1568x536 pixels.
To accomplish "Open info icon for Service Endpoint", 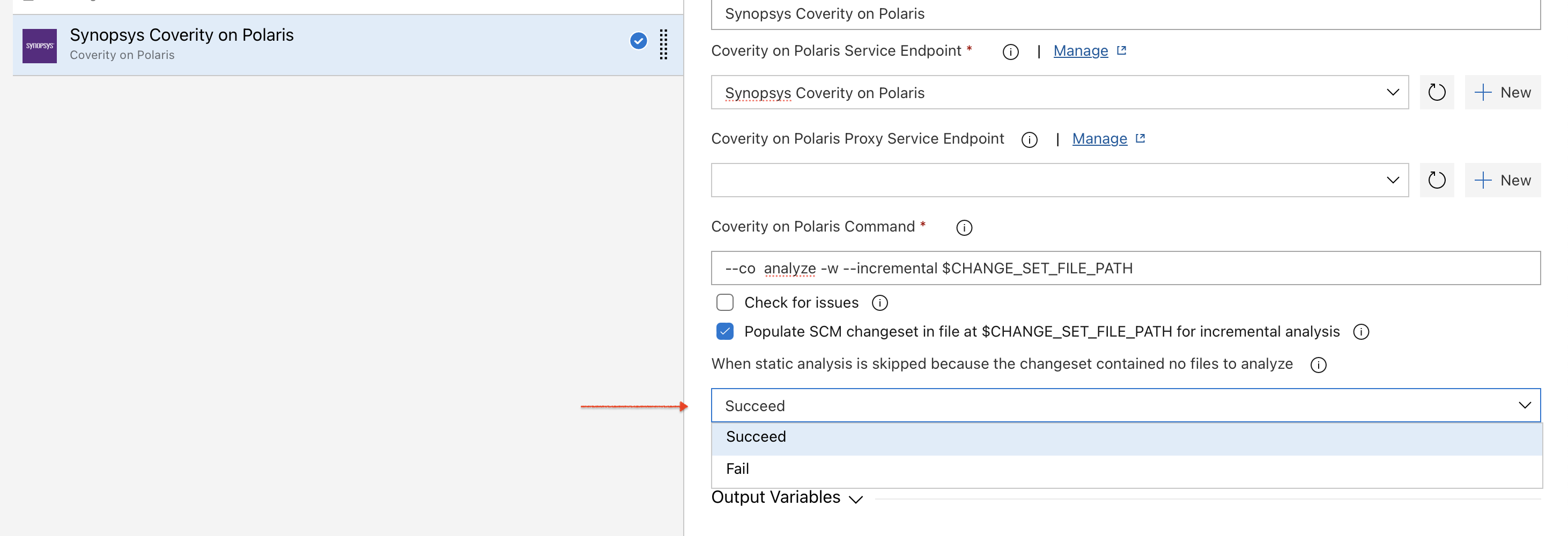I will coord(1010,51).
